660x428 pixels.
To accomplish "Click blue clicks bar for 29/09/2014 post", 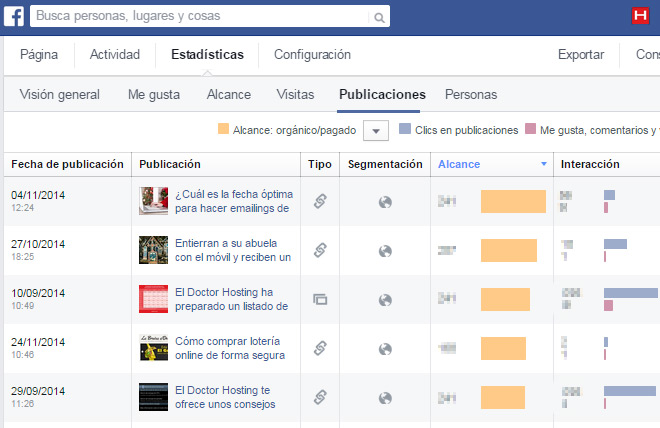I will point(630,391).
